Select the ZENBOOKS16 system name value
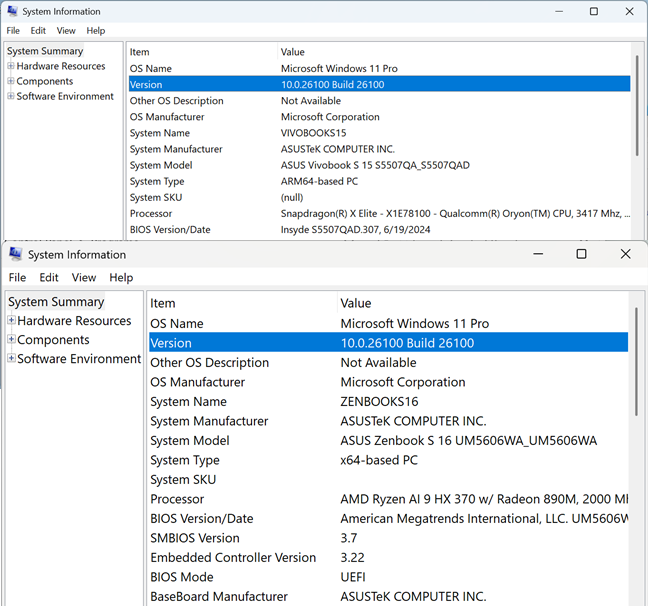Image resolution: width=648 pixels, height=606 pixels. tap(379, 401)
